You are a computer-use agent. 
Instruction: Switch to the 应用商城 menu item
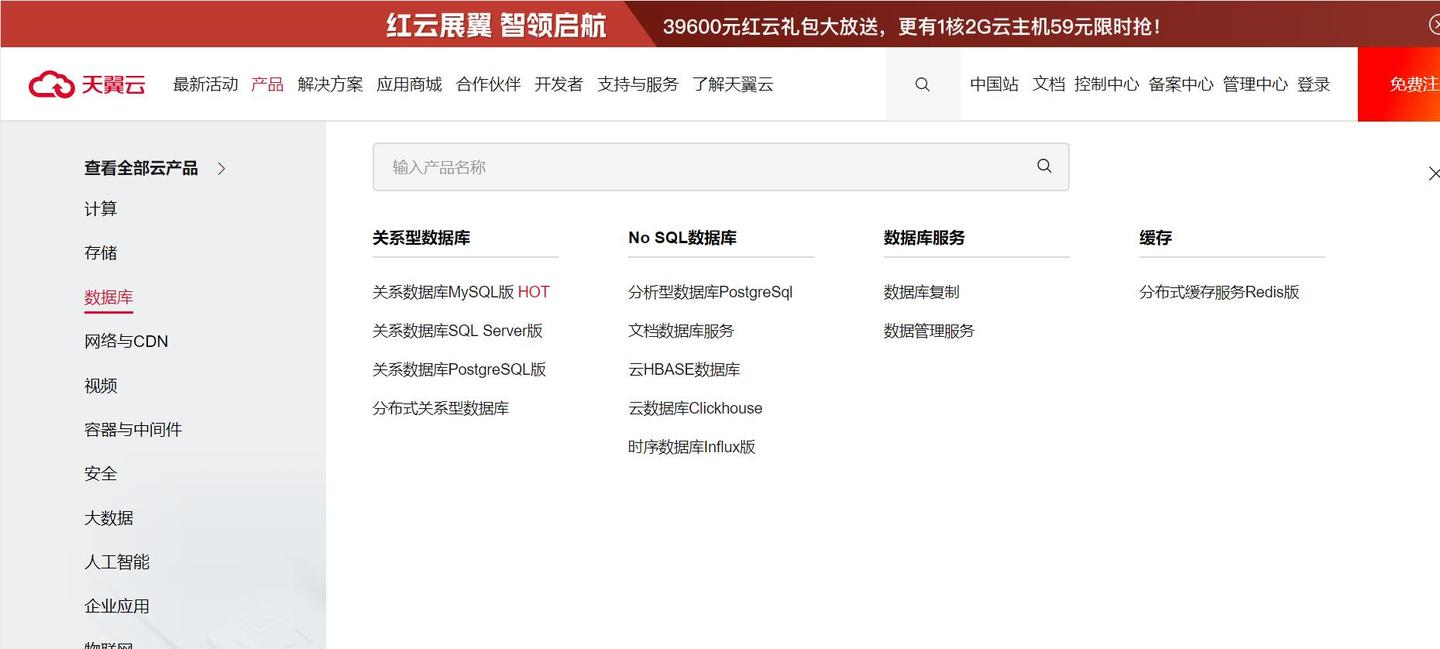(x=409, y=84)
